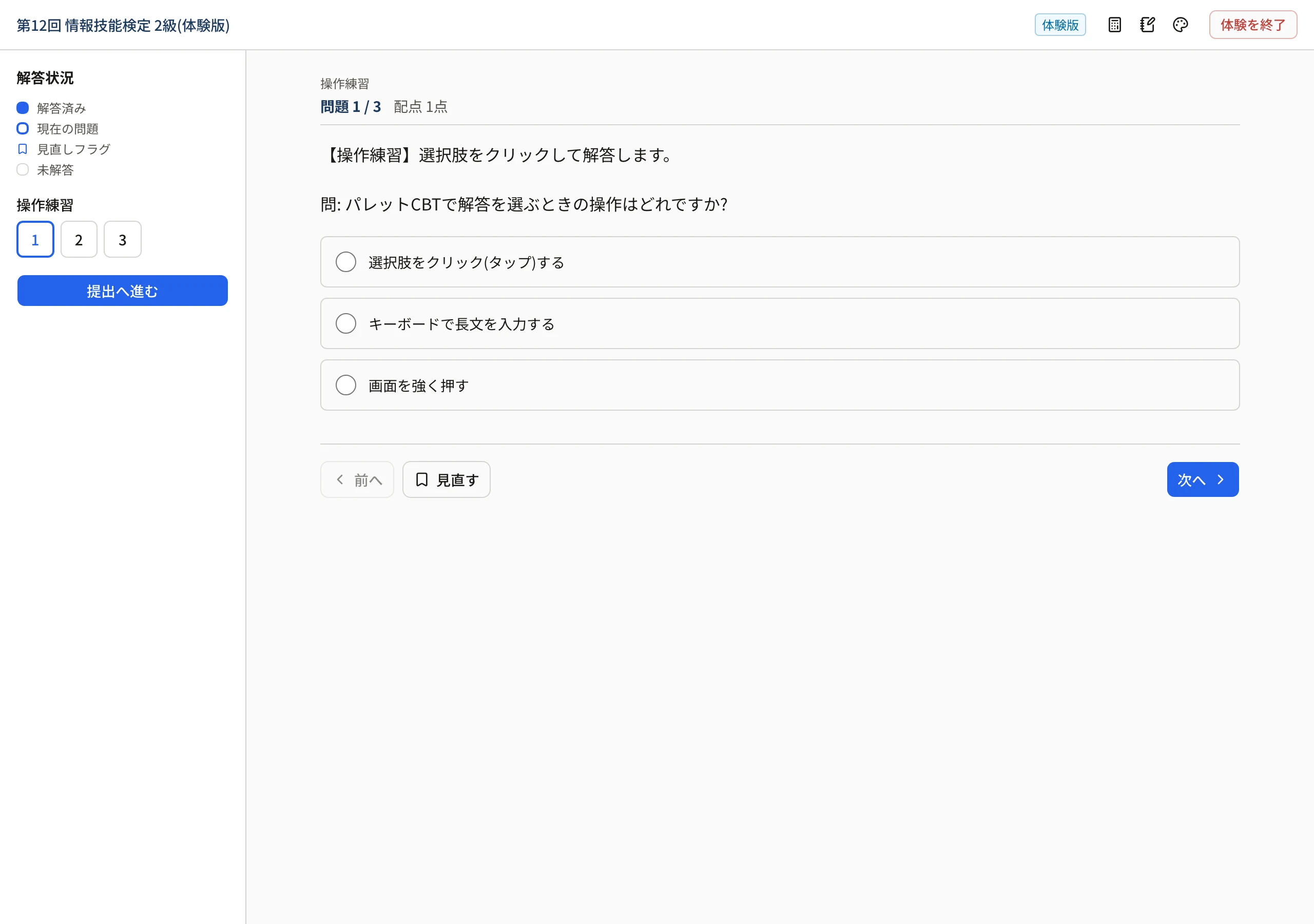Click the 問題 1 / 3 counter
Screen dimensions: 1314x924
point(351,107)
